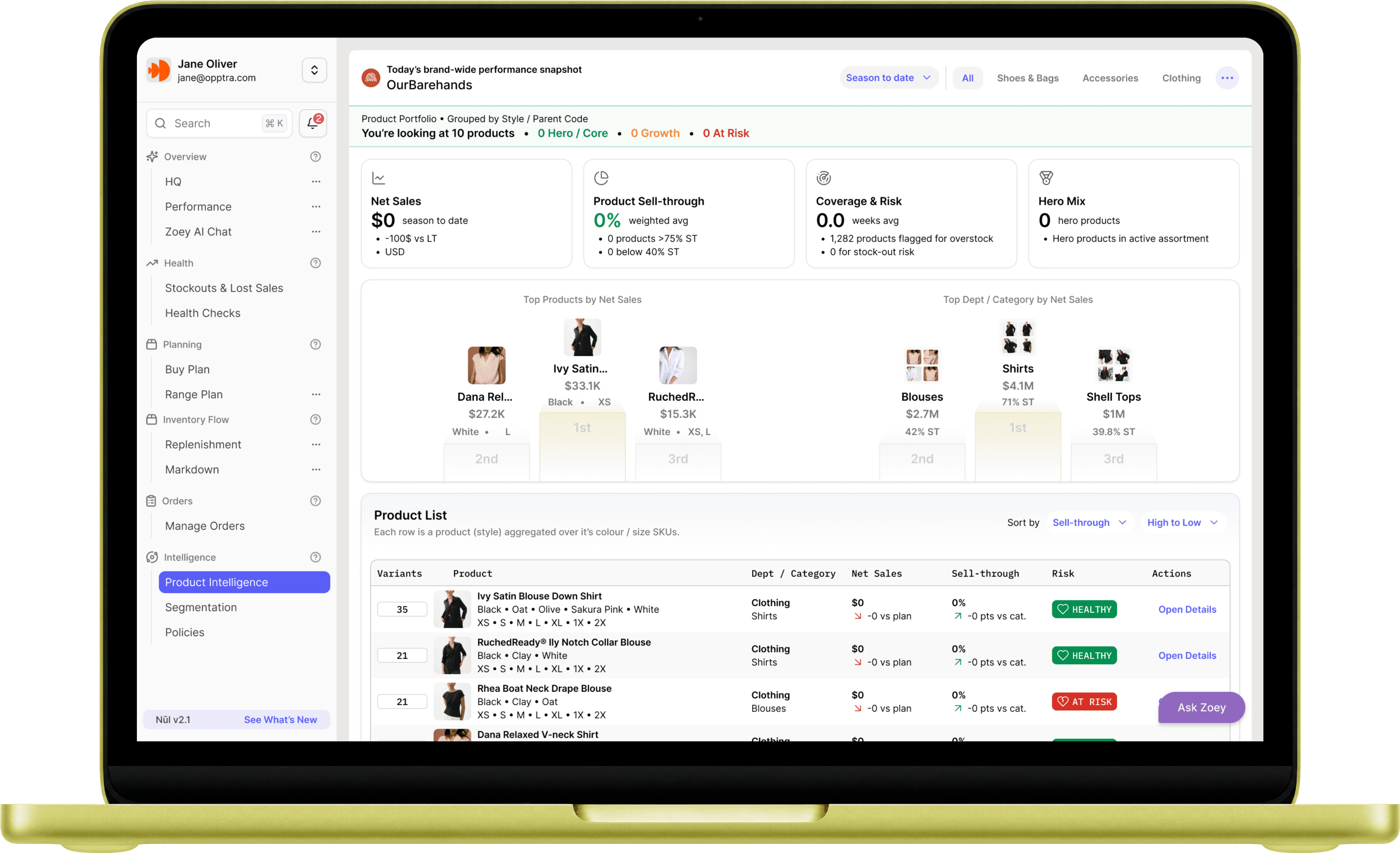The width and height of the screenshot is (1400, 853).
Task: Select the Shoes & Bags tab
Action: pyautogui.click(x=1027, y=78)
